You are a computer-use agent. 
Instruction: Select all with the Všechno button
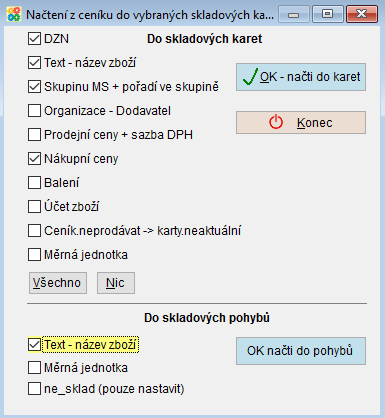58,283
